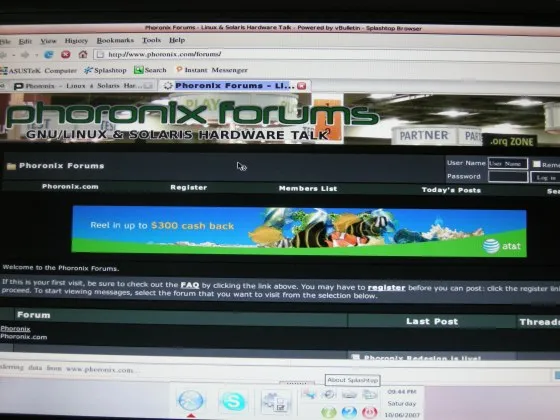Open the Instant Messenger bookmark
This screenshot has width=560, height=420.
[x=212, y=70]
